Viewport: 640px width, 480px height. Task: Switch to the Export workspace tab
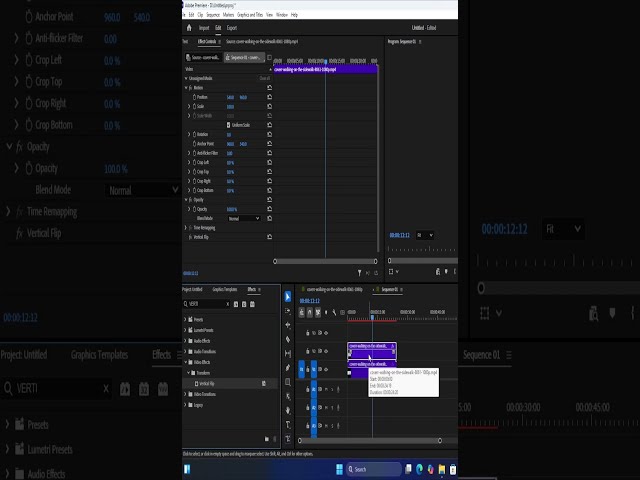pos(232,28)
